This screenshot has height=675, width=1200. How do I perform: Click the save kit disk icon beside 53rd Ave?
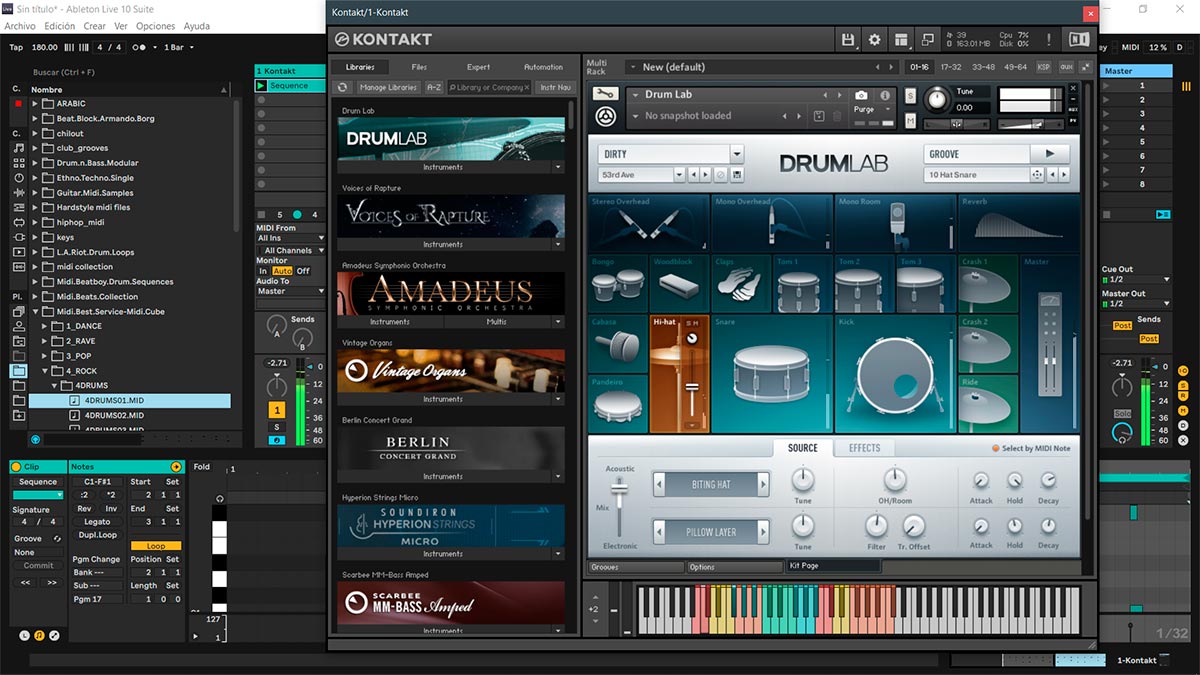[737, 175]
